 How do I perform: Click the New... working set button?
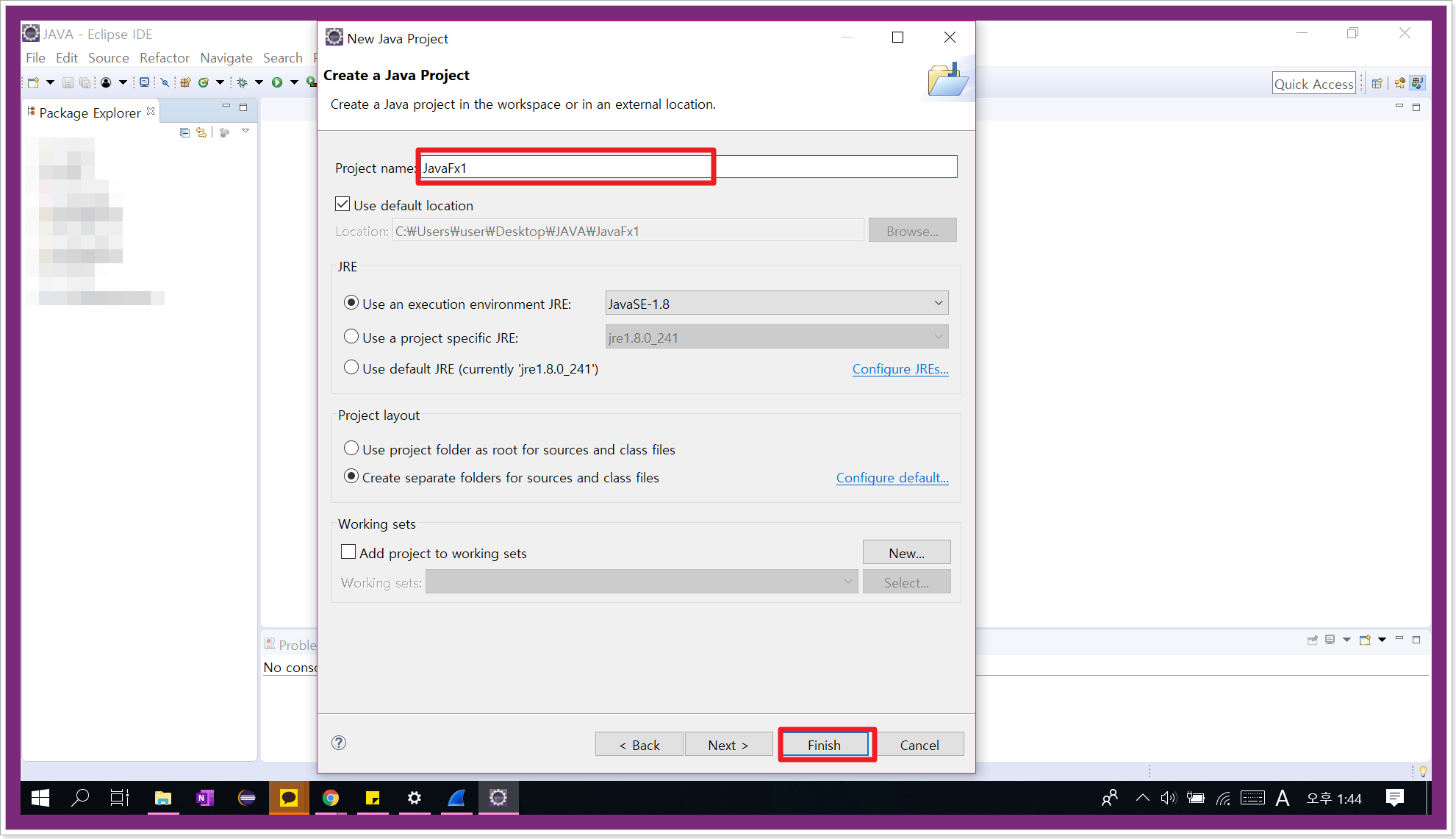[907, 553]
